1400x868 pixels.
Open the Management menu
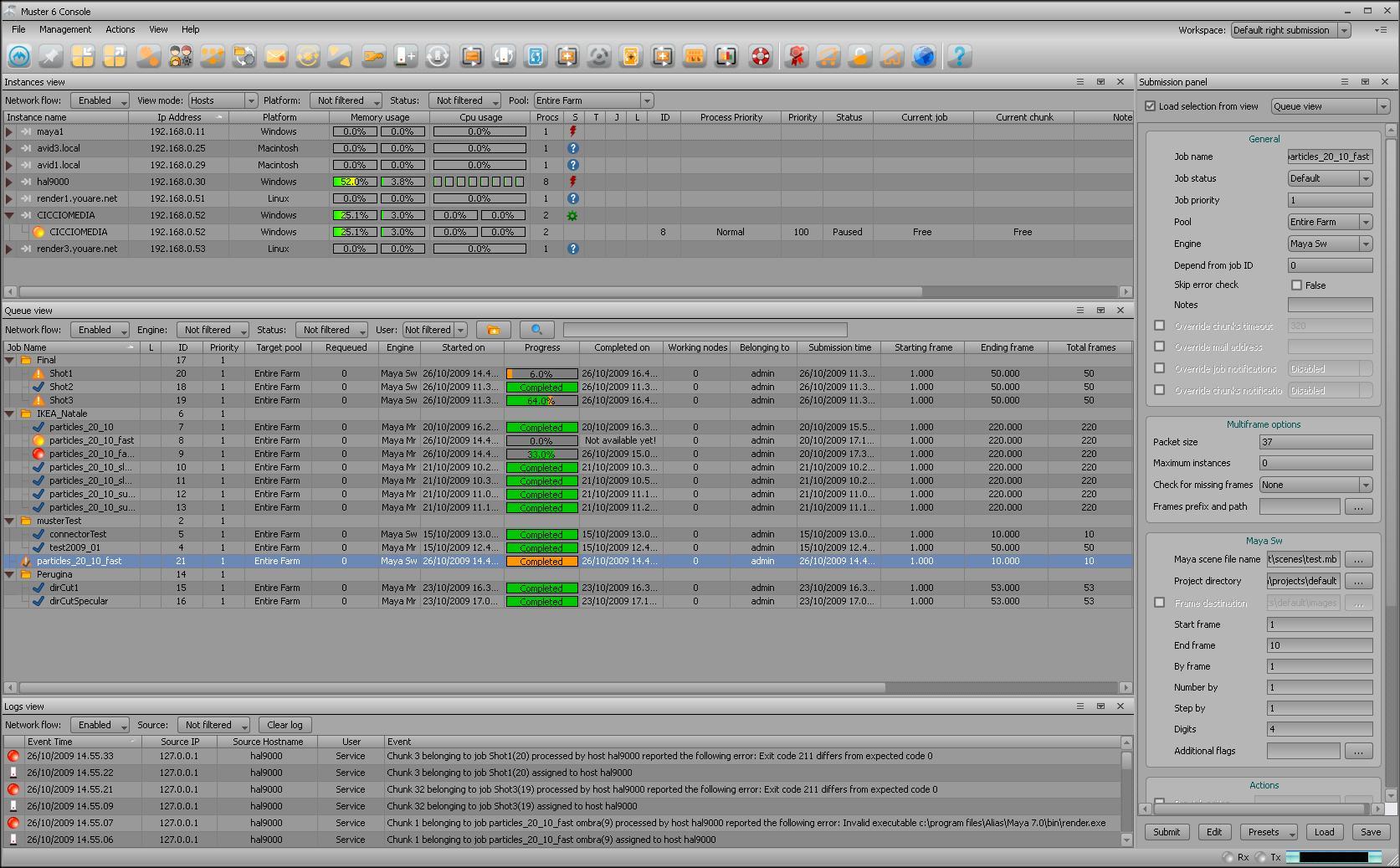point(65,29)
